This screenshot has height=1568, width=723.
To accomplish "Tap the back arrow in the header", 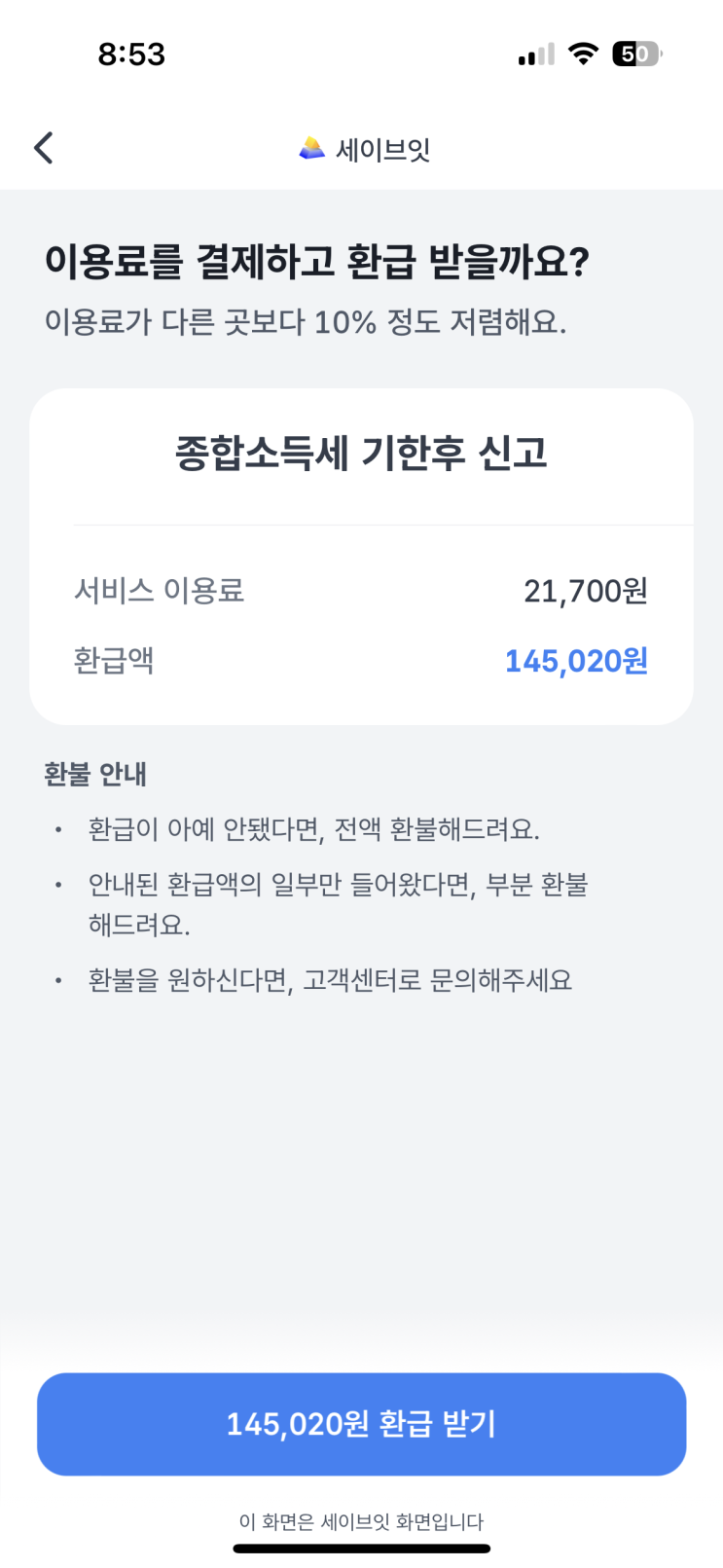I will pyautogui.click(x=43, y=148).
